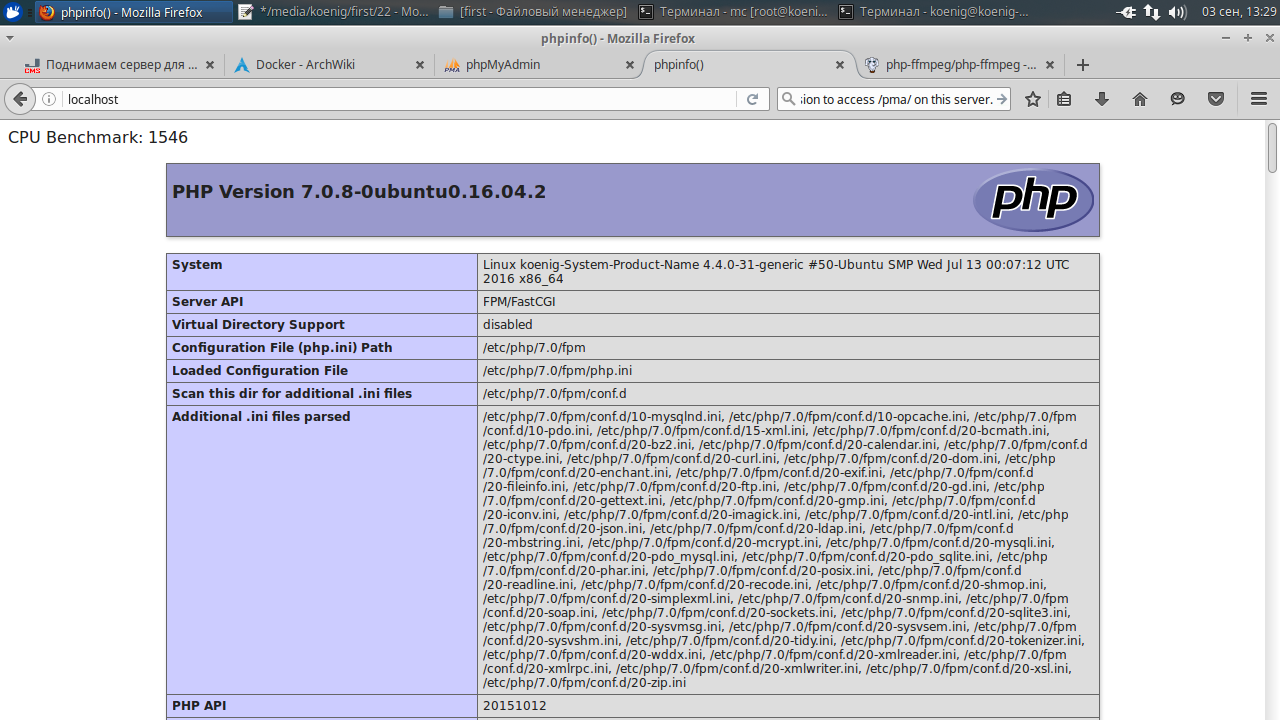The height and width of the screenshot is (720, 1280).
Task: Reload the current page
Action: pyautogui.click(x=752, y=99)
